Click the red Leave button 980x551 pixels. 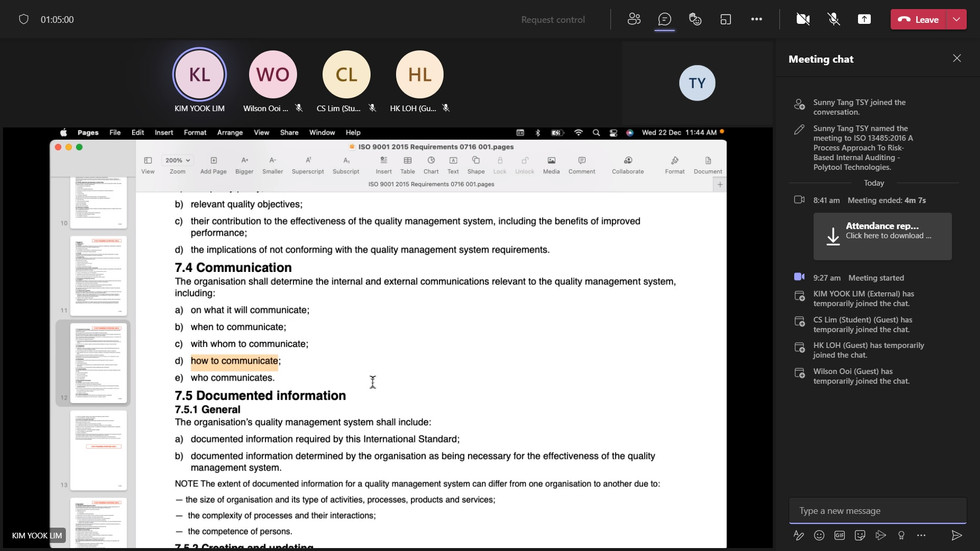coord(918,19)
